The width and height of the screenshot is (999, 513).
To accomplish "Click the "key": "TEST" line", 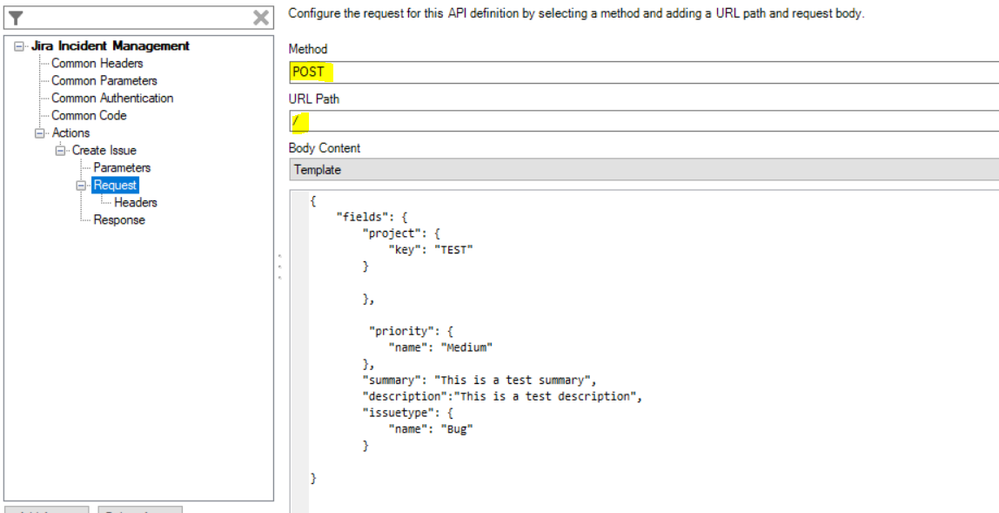I will (431, 250).
